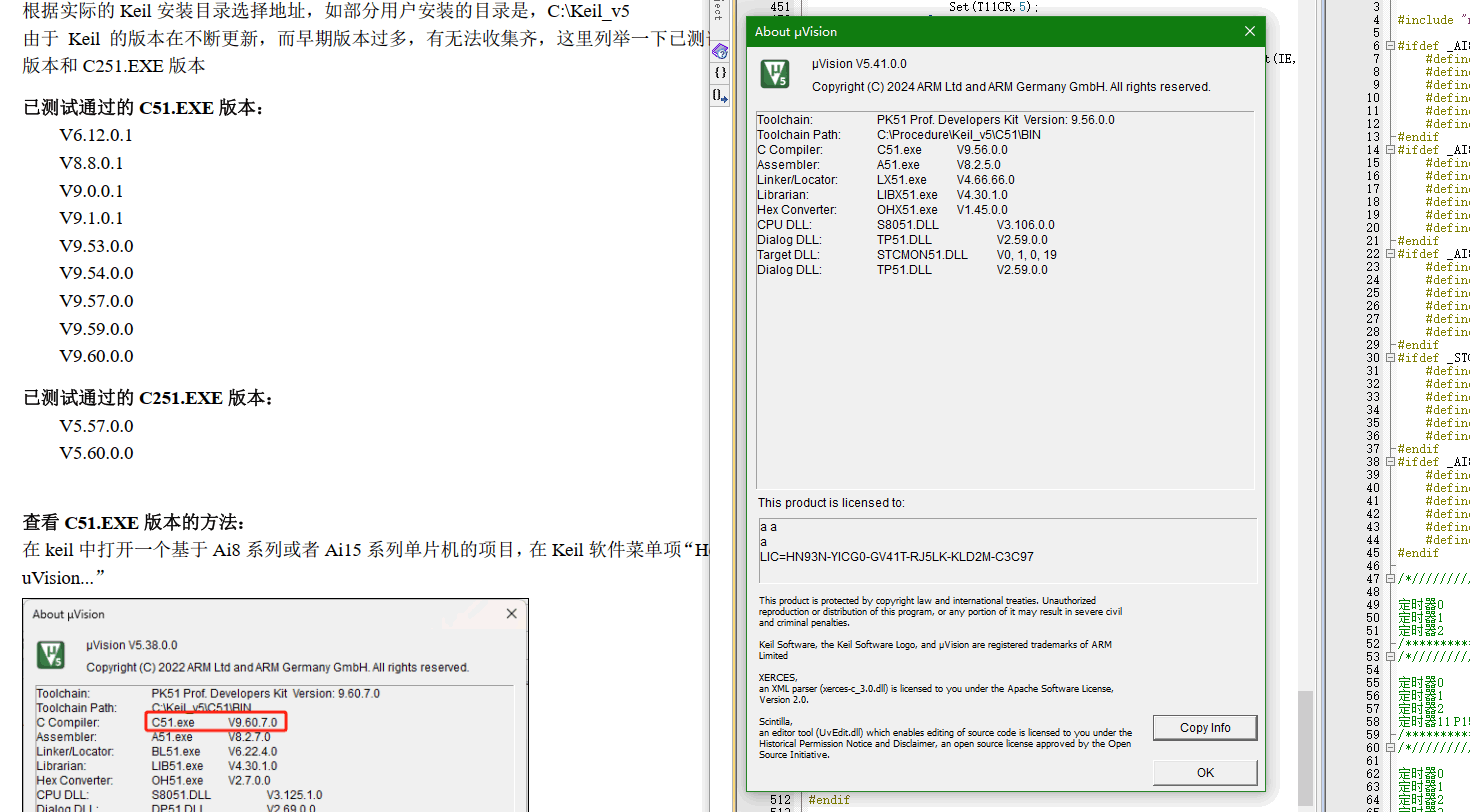Click the µVision logo in About dialog
This screenshot has width=1470, height=812.
coord(776,74)
